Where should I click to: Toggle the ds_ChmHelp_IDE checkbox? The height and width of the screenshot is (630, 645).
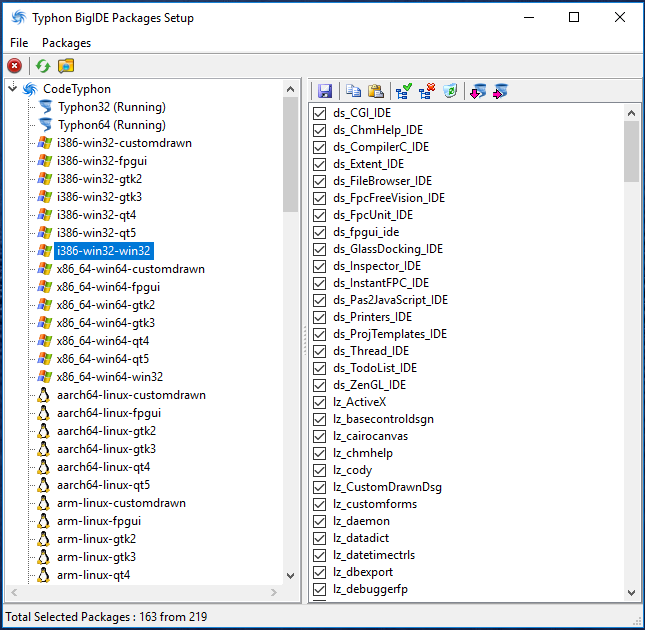(320, 130)
